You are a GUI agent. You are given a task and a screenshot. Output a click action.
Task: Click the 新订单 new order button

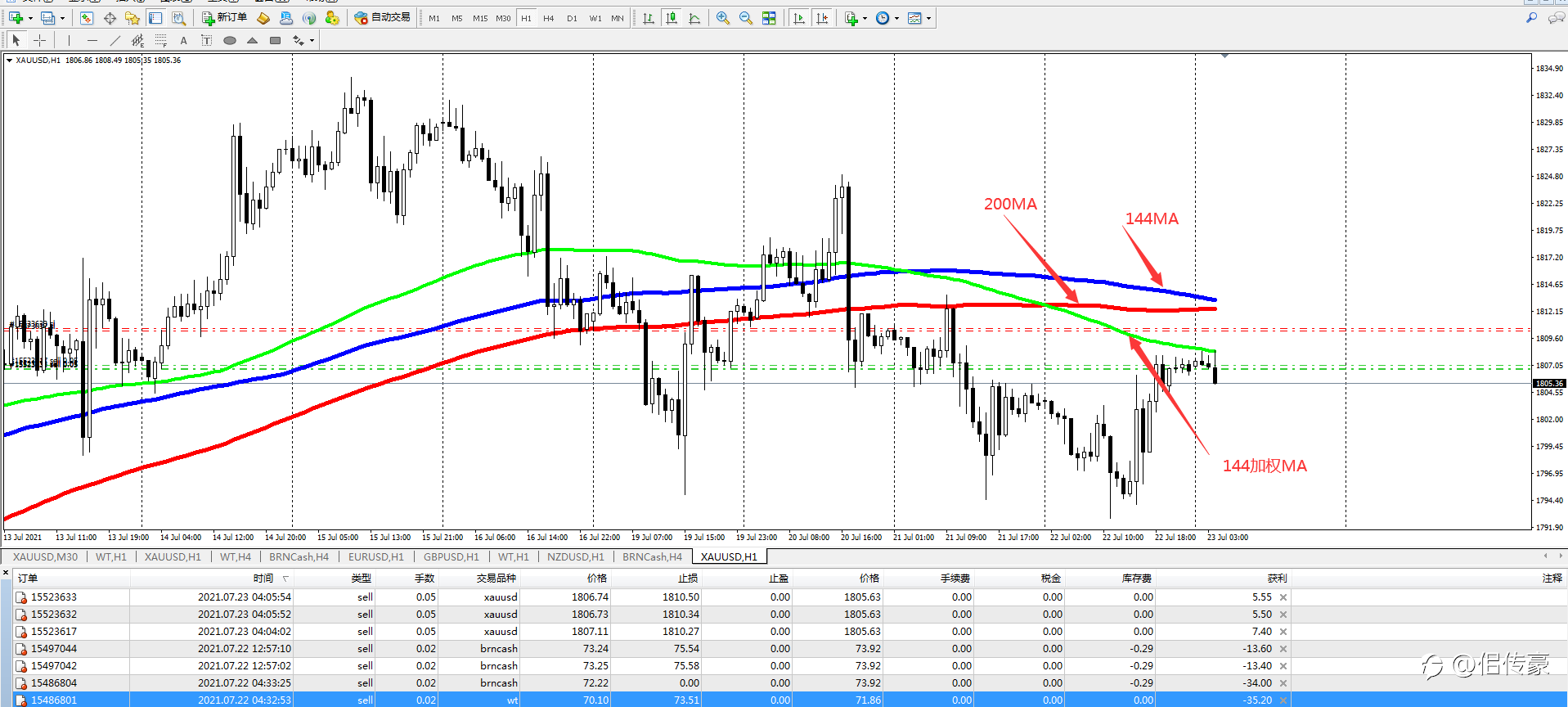click(225, 18)
